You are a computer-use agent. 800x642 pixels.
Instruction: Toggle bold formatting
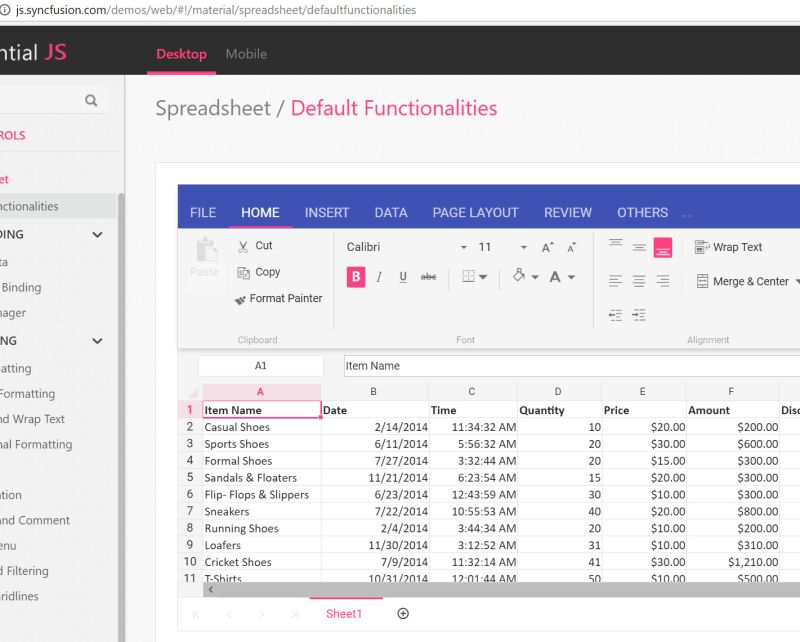coord(356,277)
